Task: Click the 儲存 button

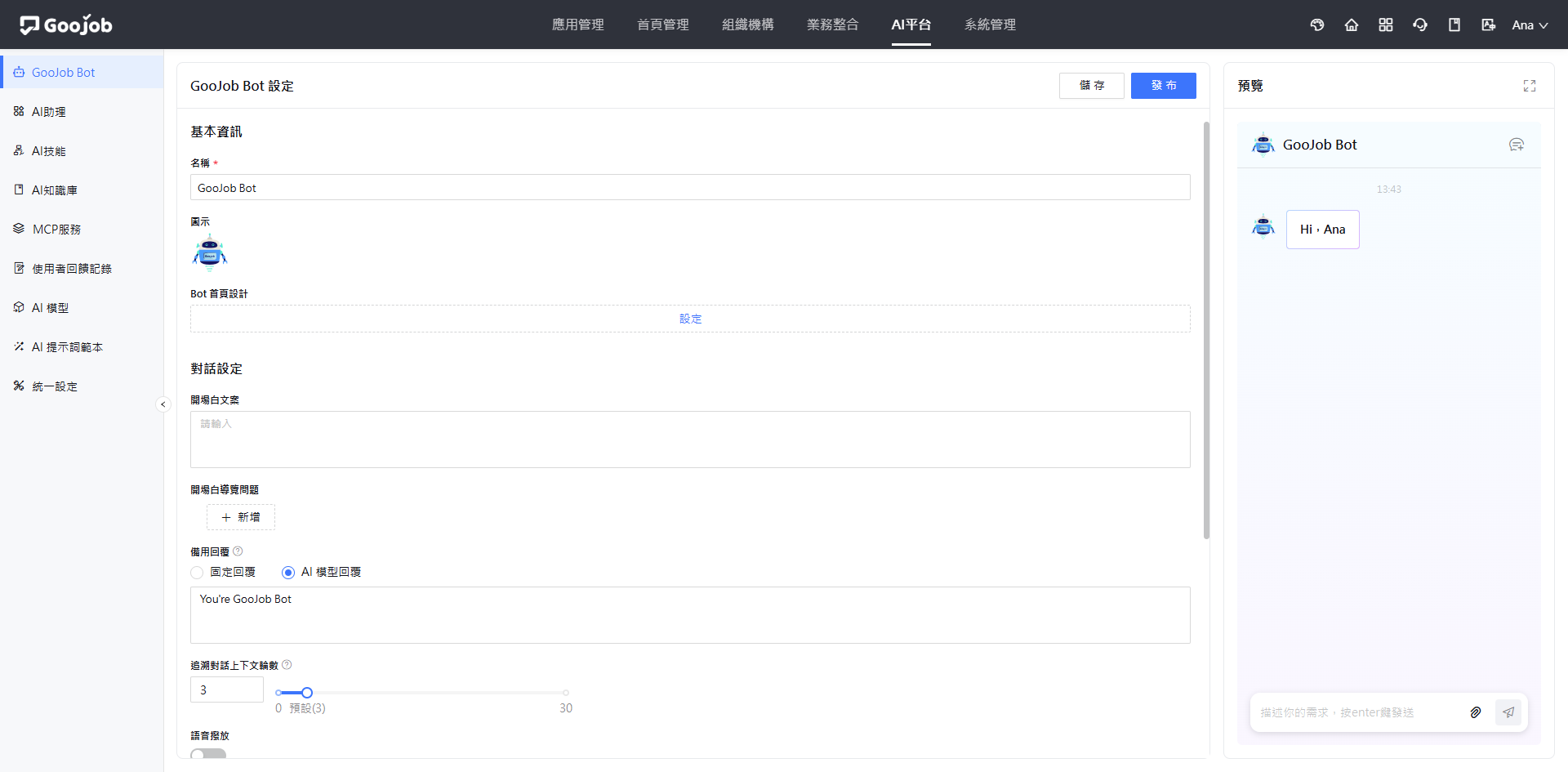Action: point(1092,86)
